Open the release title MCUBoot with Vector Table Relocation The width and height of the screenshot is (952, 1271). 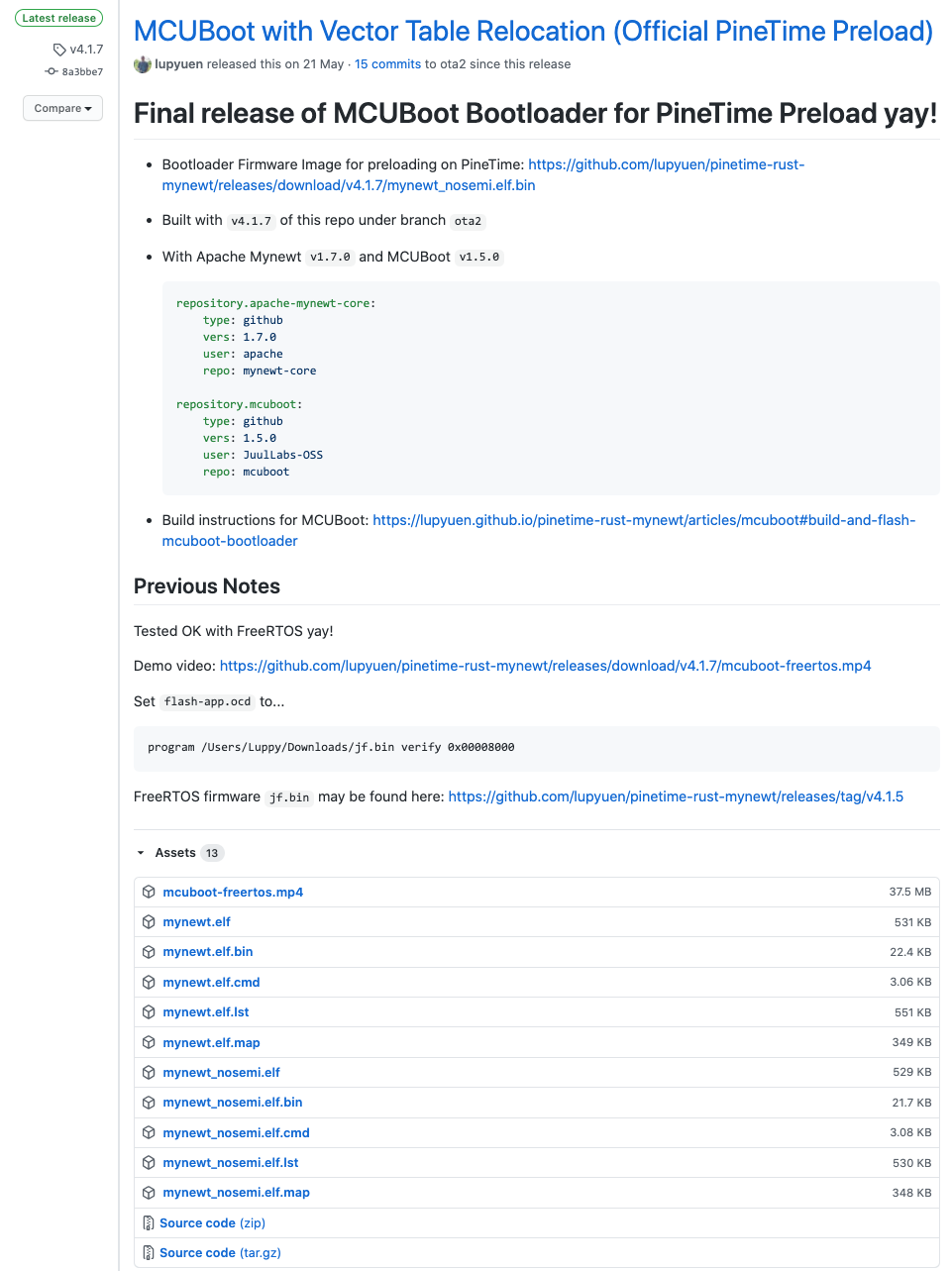tap(533, 31)
